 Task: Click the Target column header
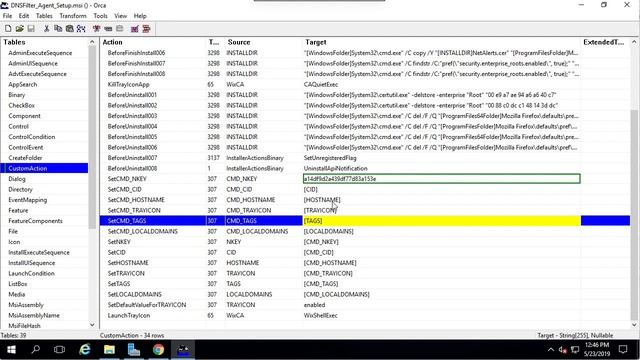[441, 42]
